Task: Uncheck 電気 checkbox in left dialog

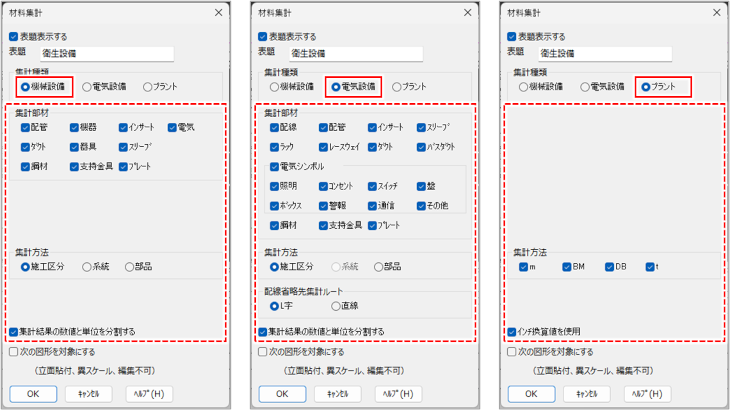Action: [173, 127]
